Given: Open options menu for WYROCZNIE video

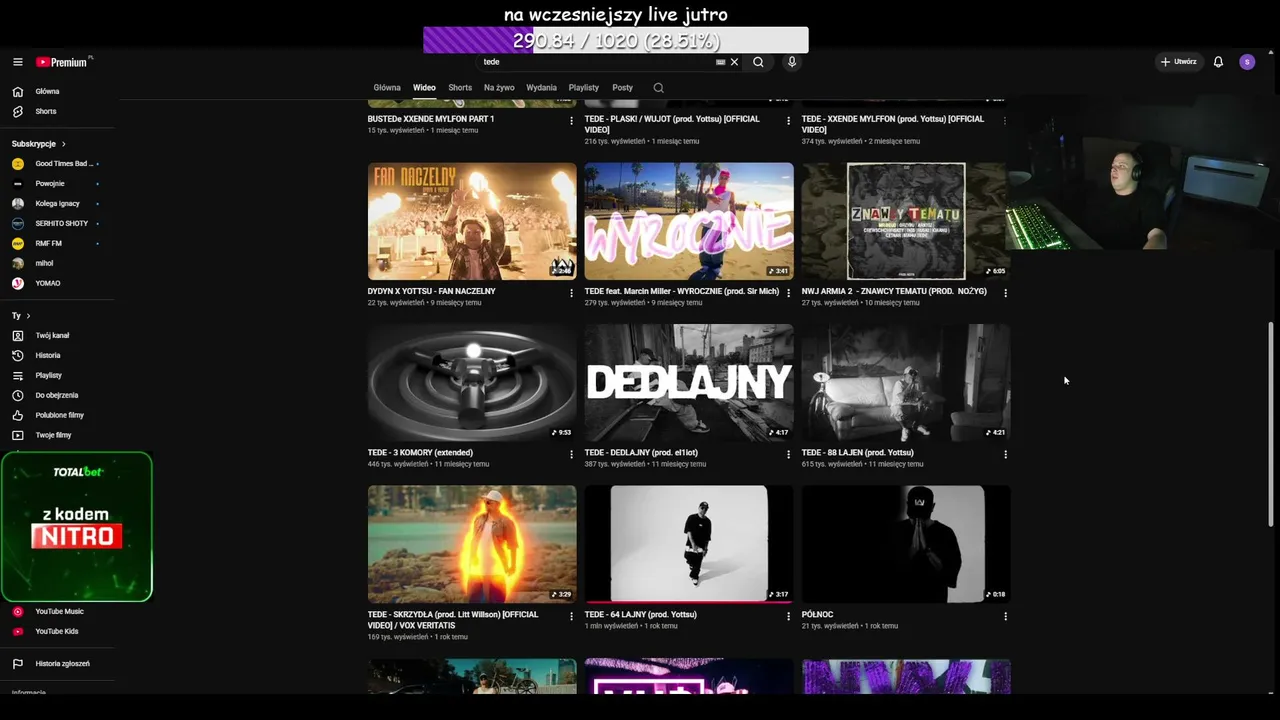Looking at the screenshot, I should coord(788,293).
